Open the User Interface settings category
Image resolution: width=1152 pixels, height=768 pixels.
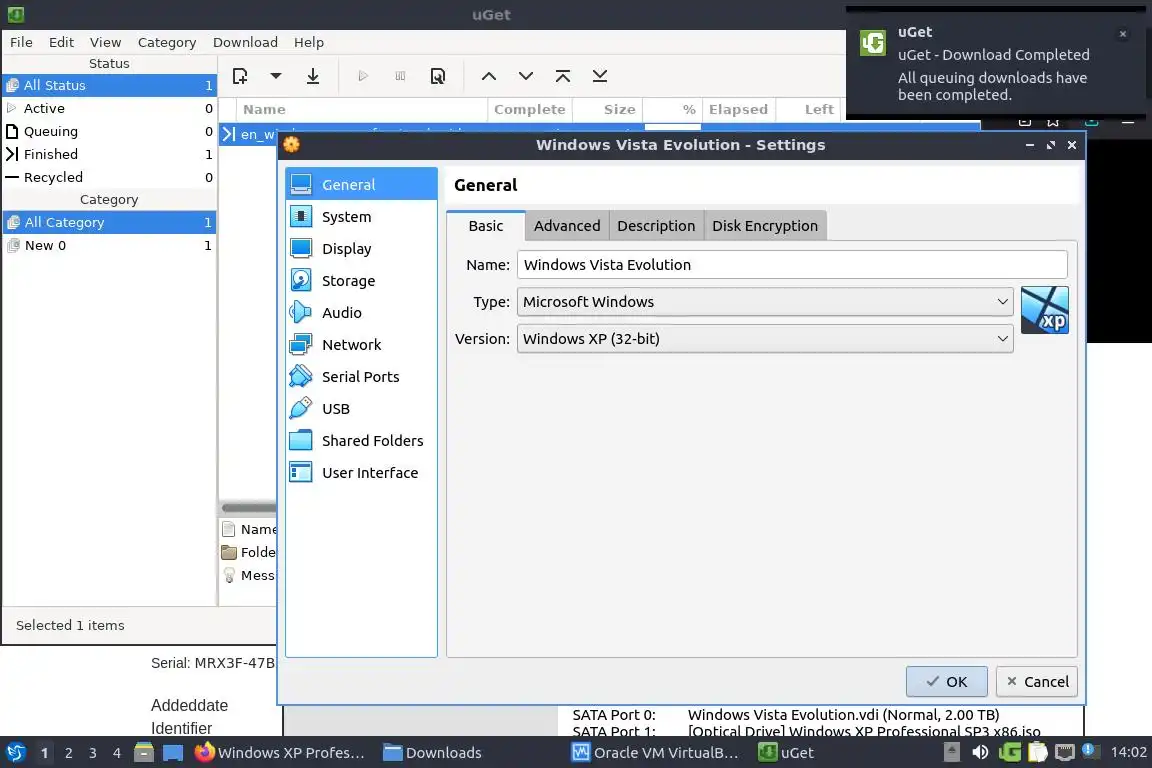(361, 473)
